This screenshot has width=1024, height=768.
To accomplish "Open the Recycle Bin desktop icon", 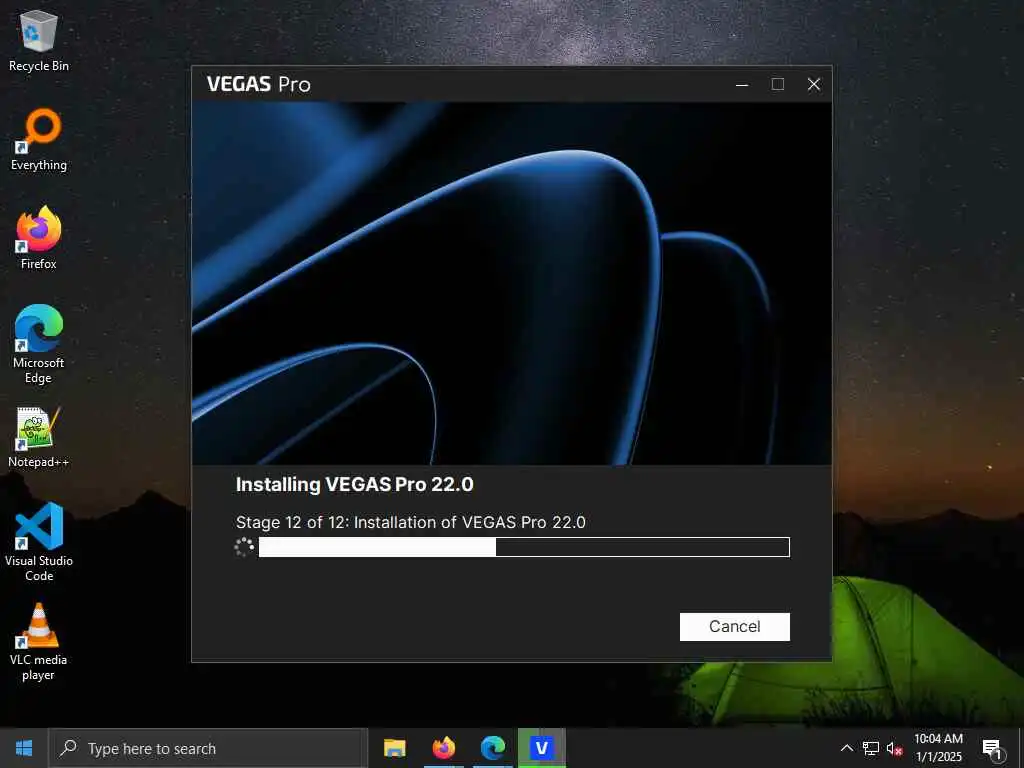I will [39, 41].
